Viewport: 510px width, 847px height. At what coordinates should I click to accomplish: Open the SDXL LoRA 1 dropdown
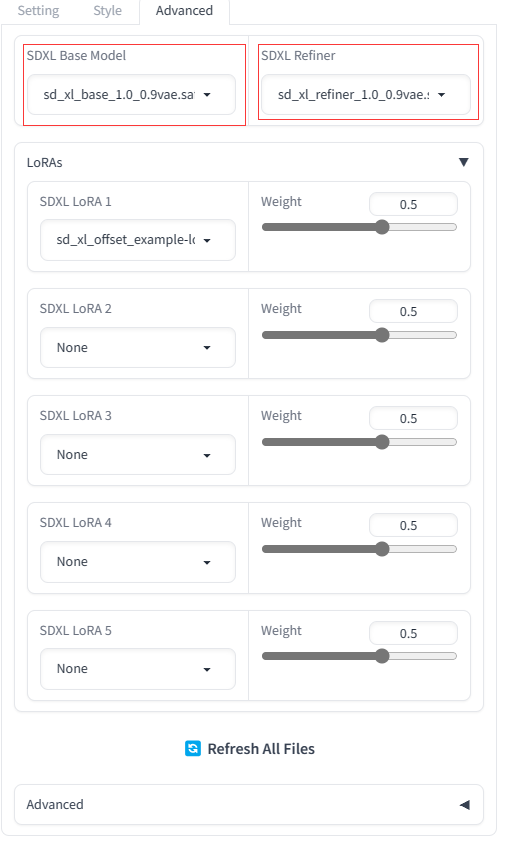pyautogui.click(x=138, y=240)
